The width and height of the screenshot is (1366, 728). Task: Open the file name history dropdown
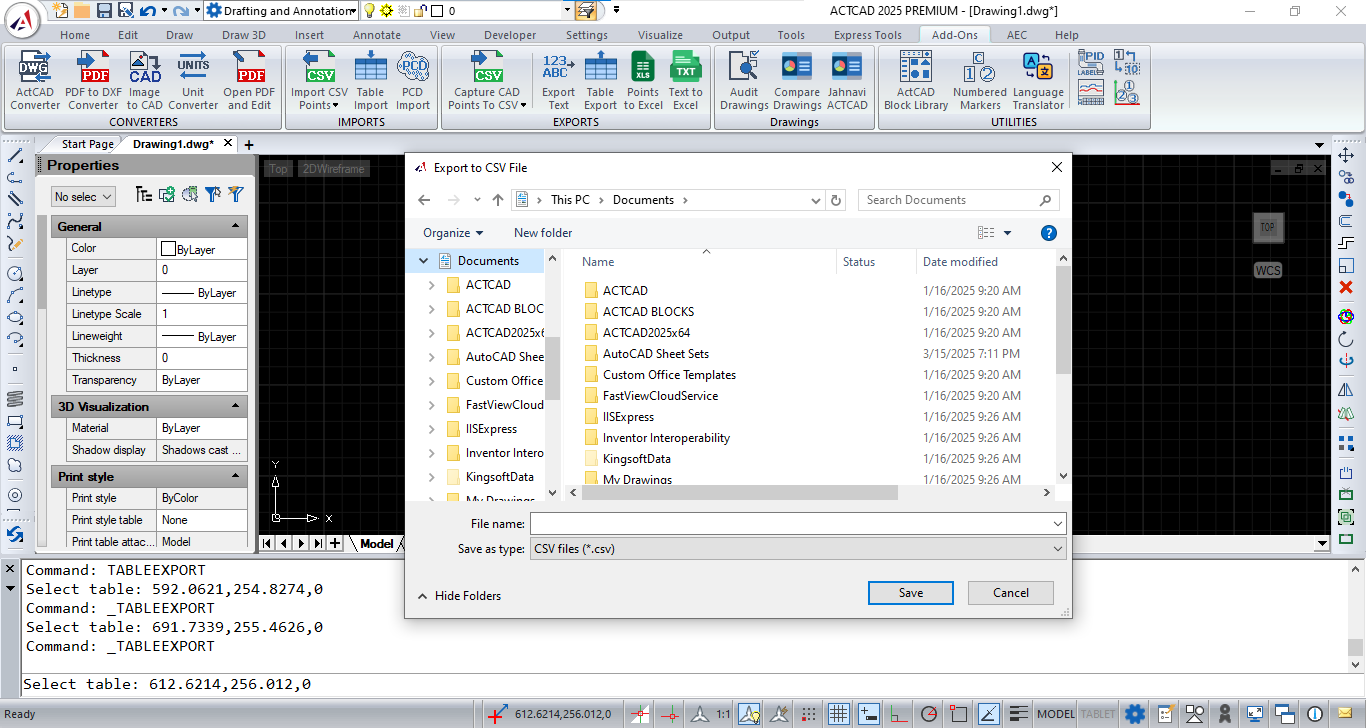click(1058, 524)
